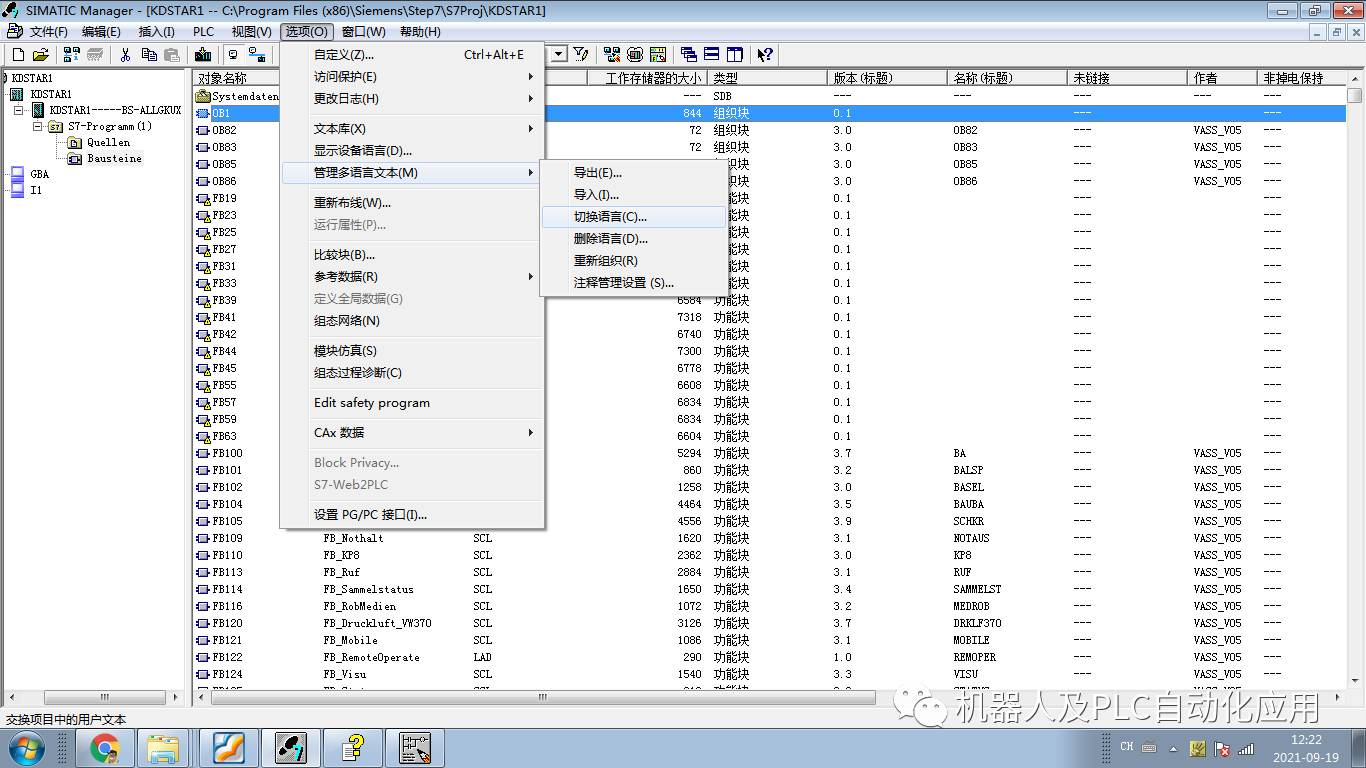Image resolution: width=1366 pixels, height=768 pixels.
Task: Select Bausteine in the project tree
Action: pyautogui.click(x=114, y=158)
